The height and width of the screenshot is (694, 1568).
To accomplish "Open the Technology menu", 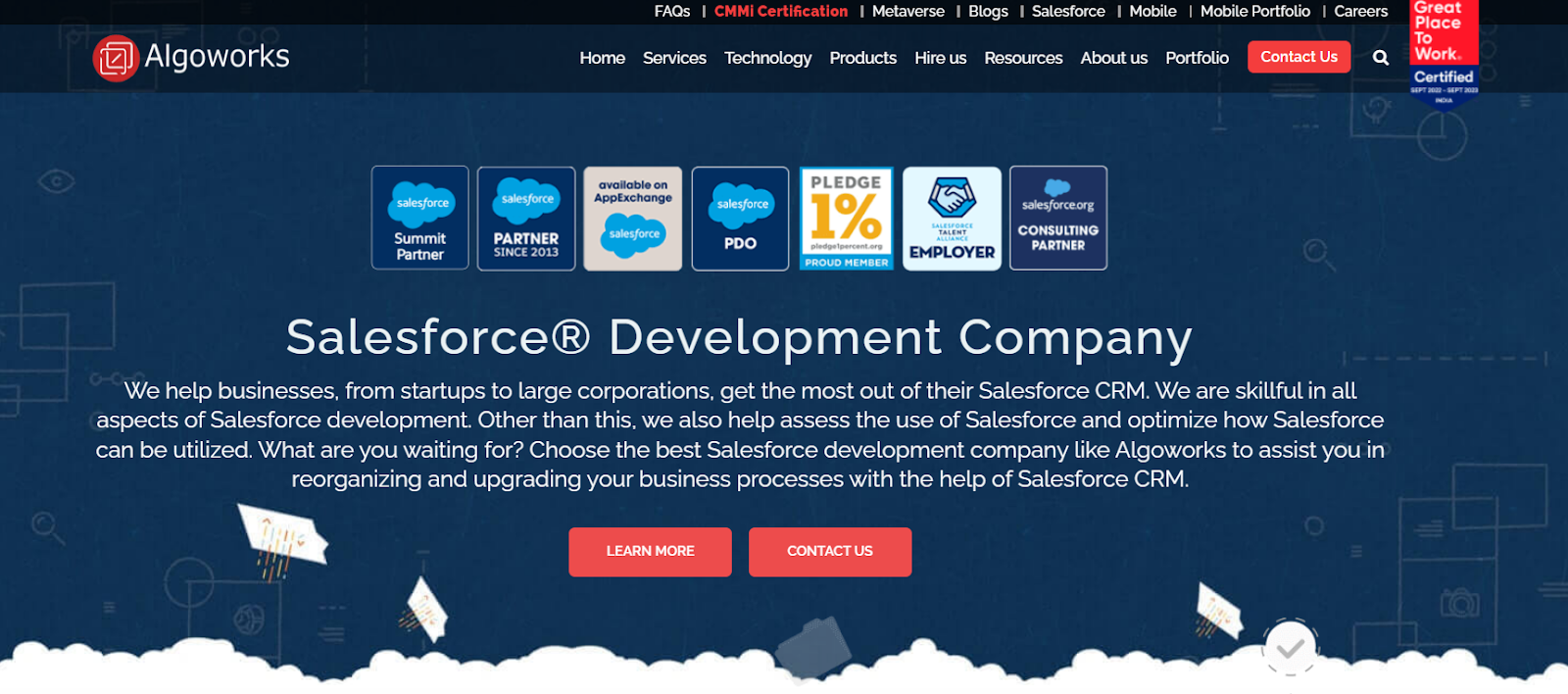I will coord(767,58).
